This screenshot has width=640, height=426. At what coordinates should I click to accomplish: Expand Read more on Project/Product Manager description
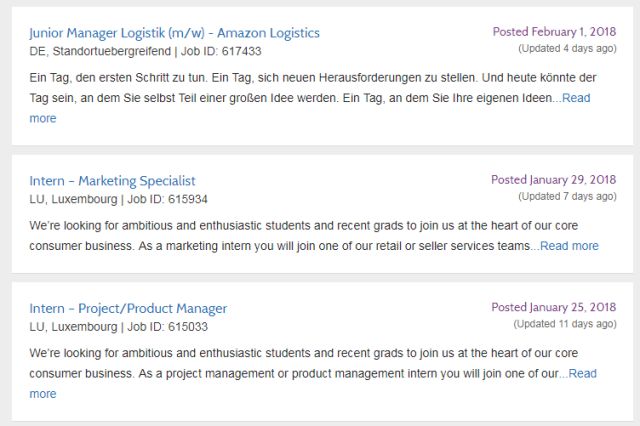pyautogui.click(x=581, y=374)
